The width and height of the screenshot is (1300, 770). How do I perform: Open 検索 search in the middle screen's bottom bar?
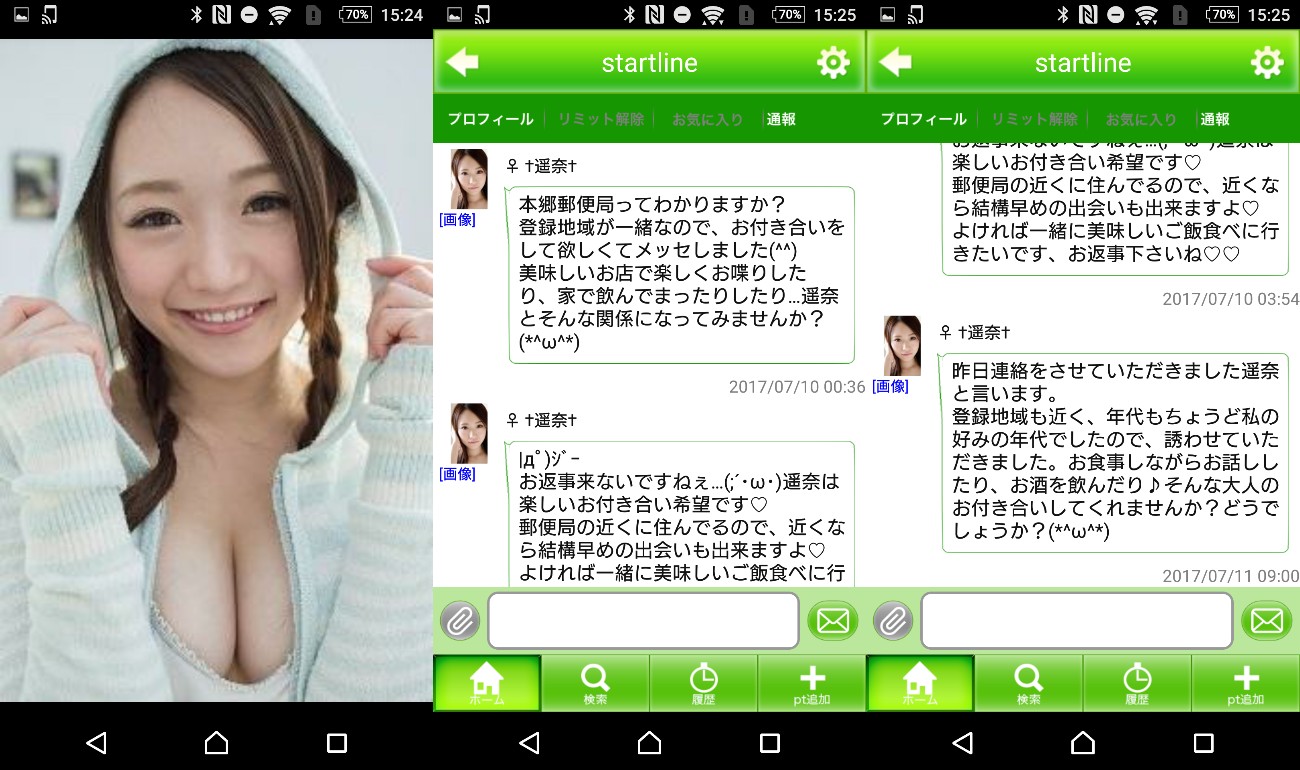coord(595,684)
